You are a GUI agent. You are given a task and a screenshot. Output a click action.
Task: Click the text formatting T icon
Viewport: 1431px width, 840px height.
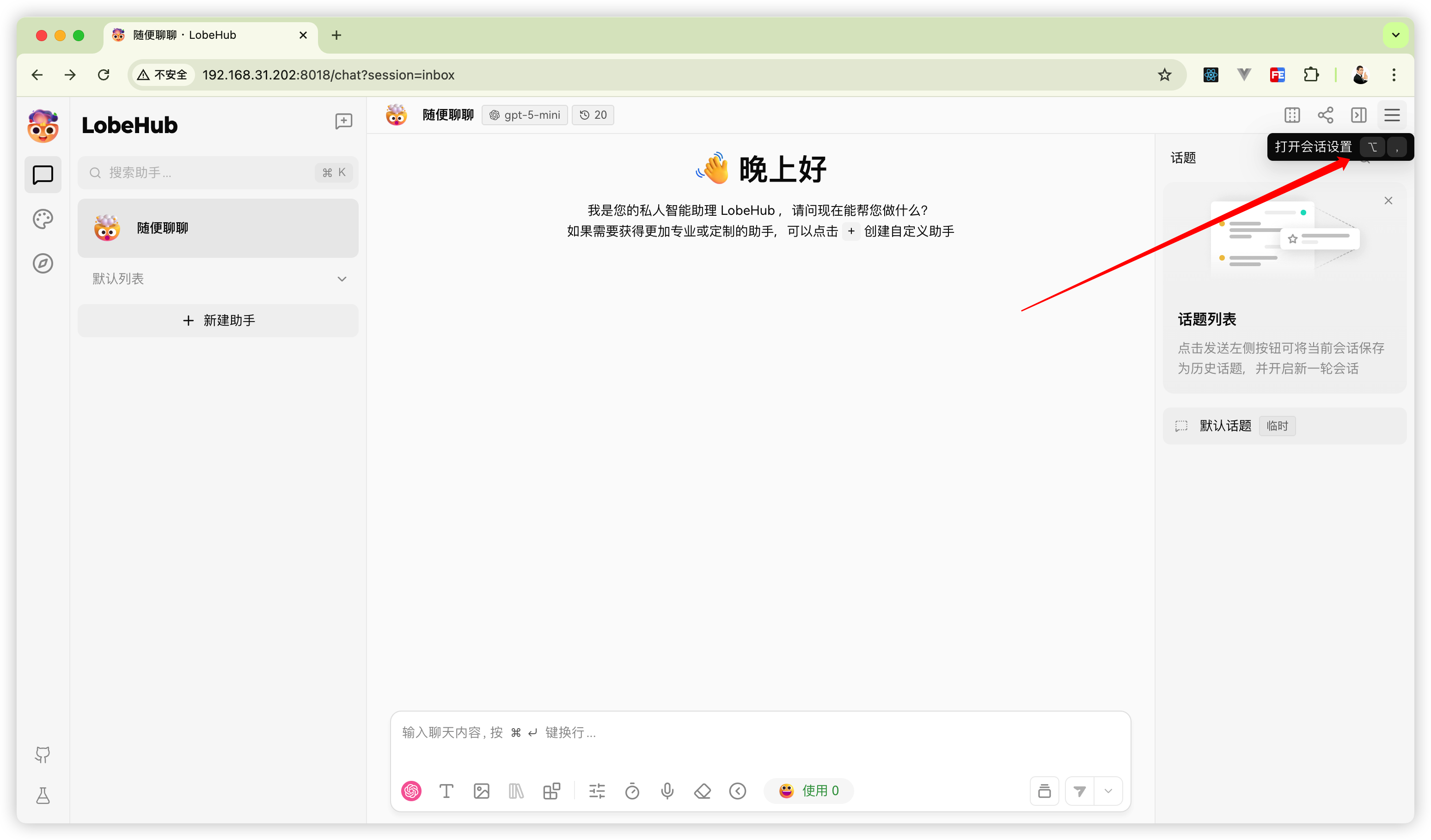[x=446, y=791]
